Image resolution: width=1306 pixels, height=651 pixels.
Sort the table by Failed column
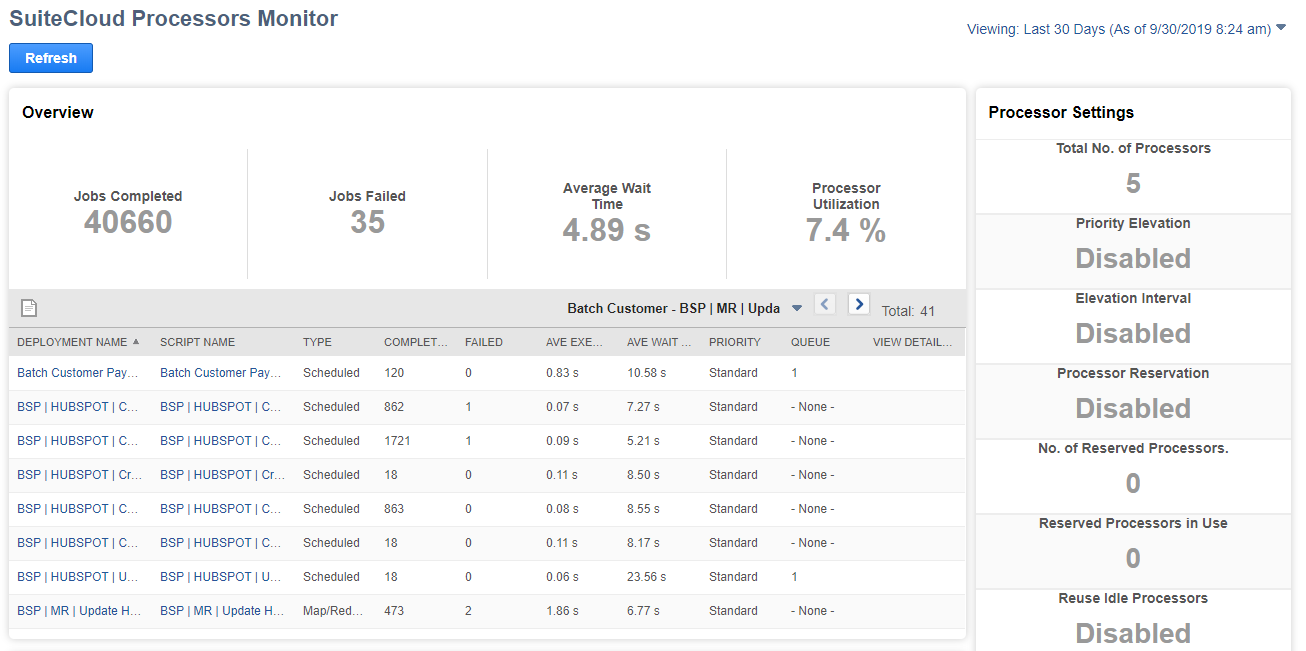(x=482, y=341)
